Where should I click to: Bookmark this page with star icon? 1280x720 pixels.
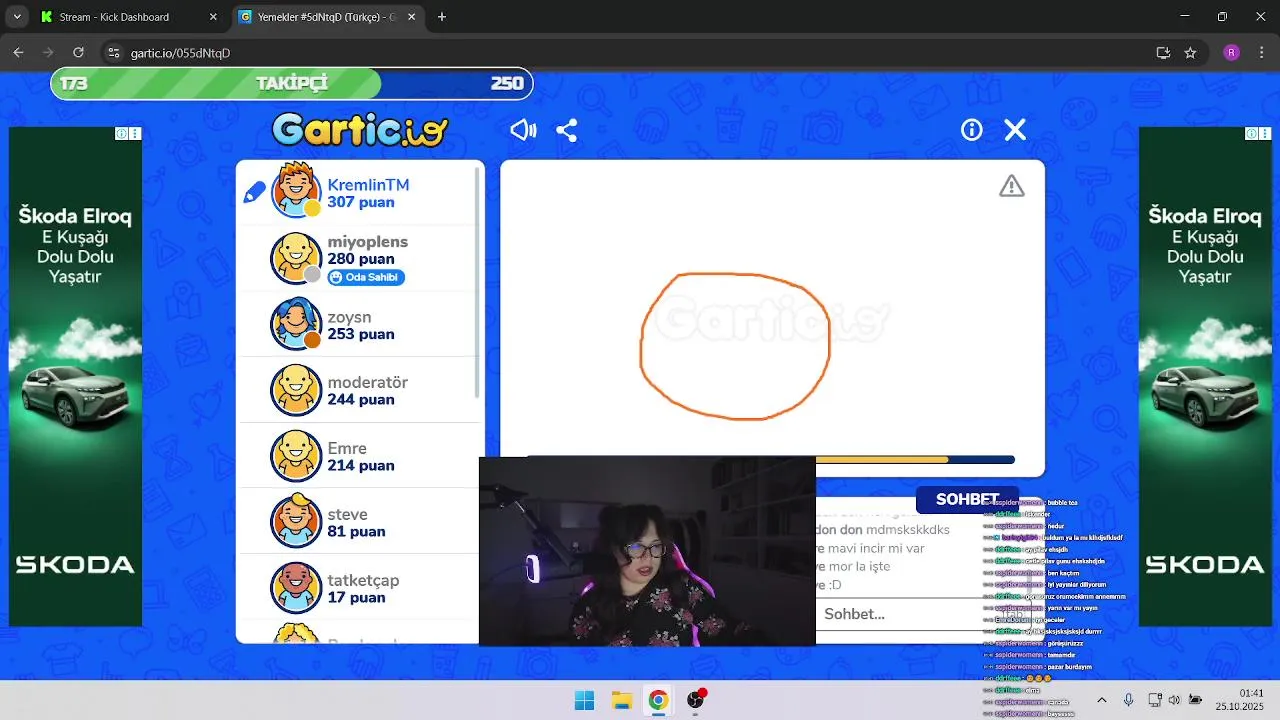1190,52
